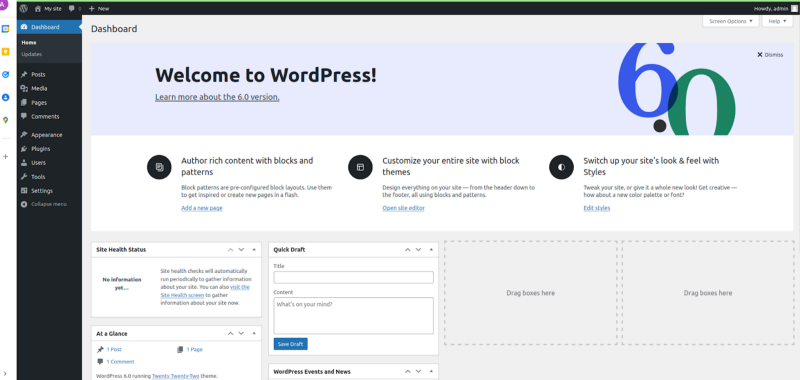Open the 1 Post link
Image resolution: width=800 pixels, height=380 pixels.
pyautogui.click(x=114, y=349)
